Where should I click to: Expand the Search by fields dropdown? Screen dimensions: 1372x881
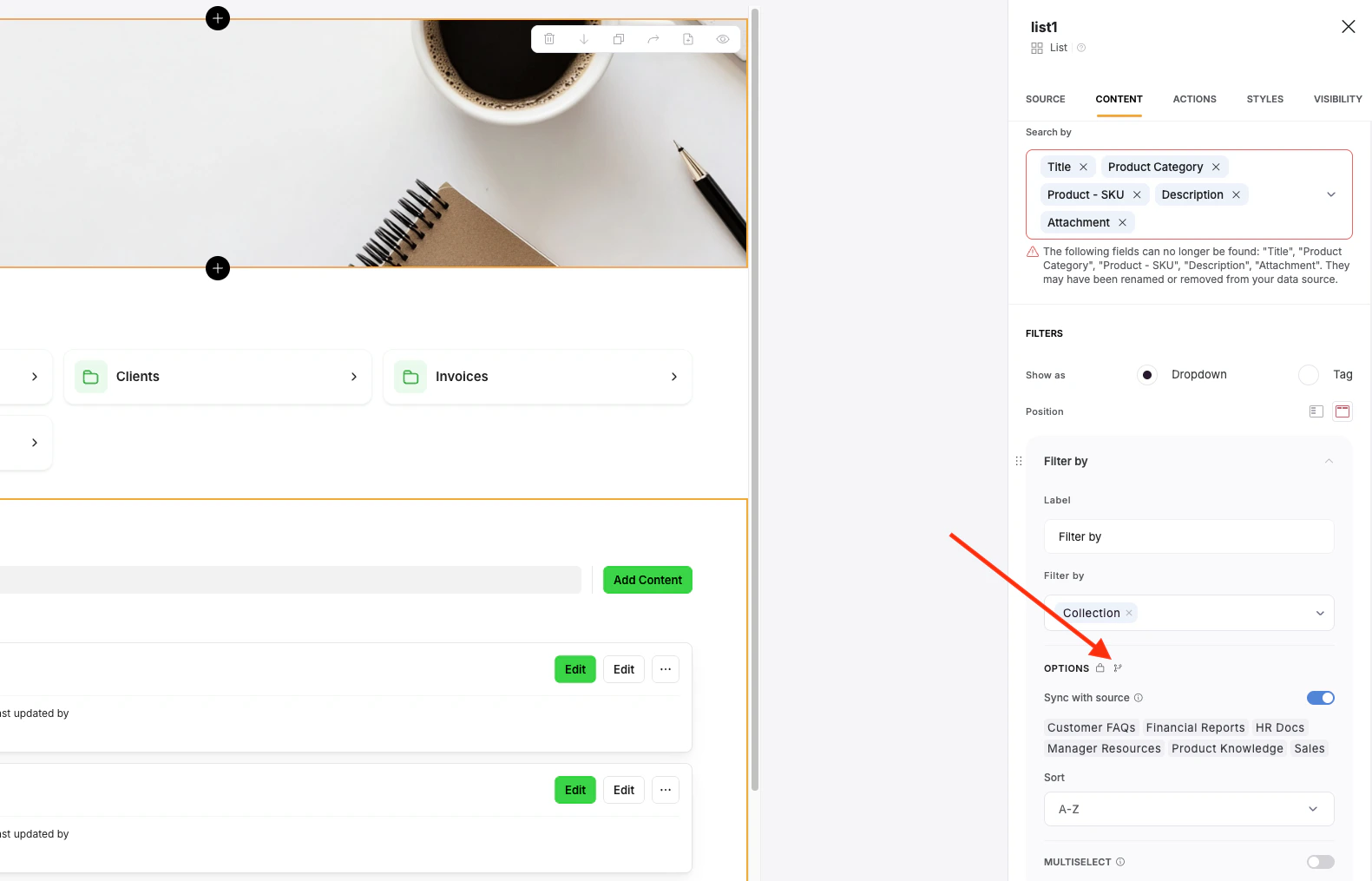(1331, 194)
